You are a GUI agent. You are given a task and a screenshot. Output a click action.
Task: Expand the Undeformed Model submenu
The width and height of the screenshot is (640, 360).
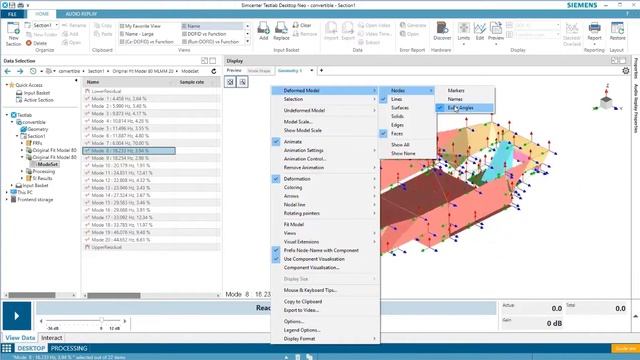tap(325, 110)
